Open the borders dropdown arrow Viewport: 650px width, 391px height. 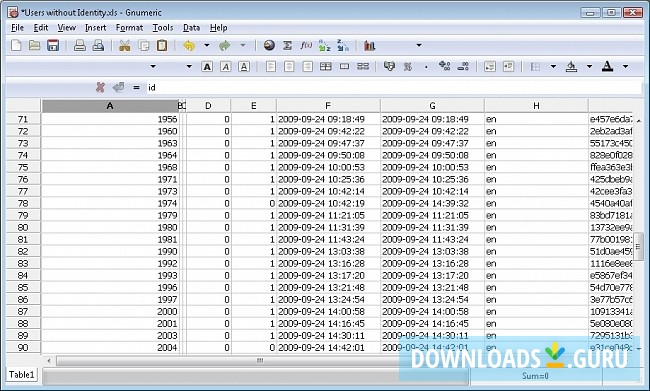pyautogui.click(x=553, y=66)
